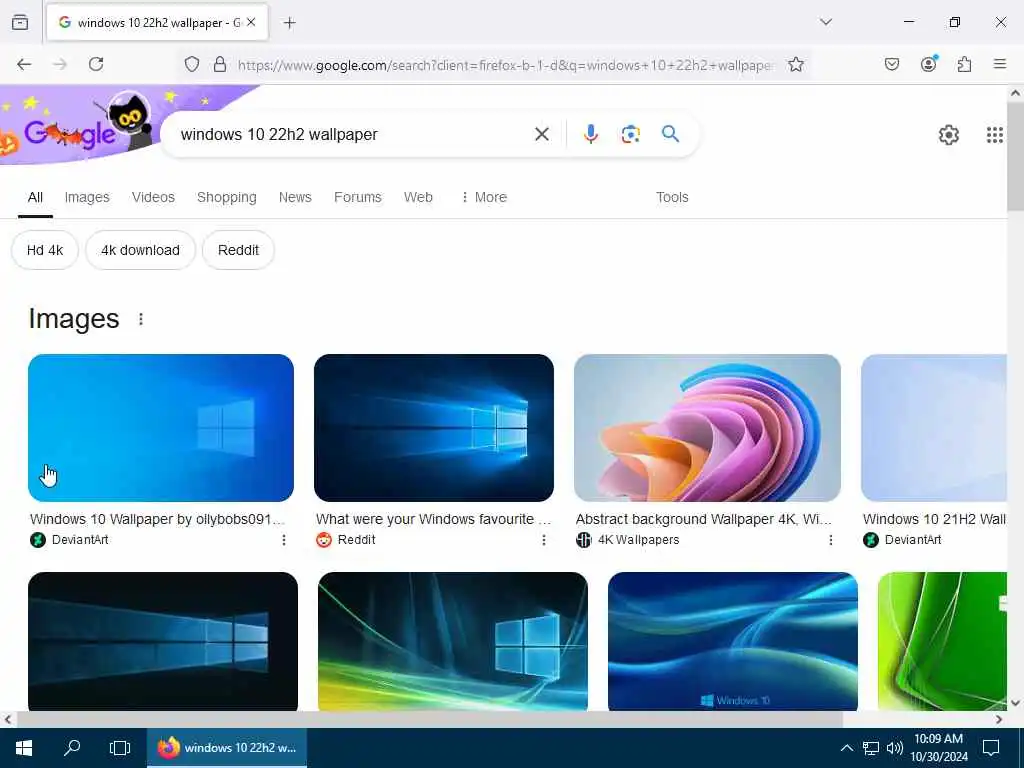Image resolution: width=1024 pixels, height=768 pixels.
Task: Save page to Pocket
Action: pyautogui.click(x=892, y=64)
